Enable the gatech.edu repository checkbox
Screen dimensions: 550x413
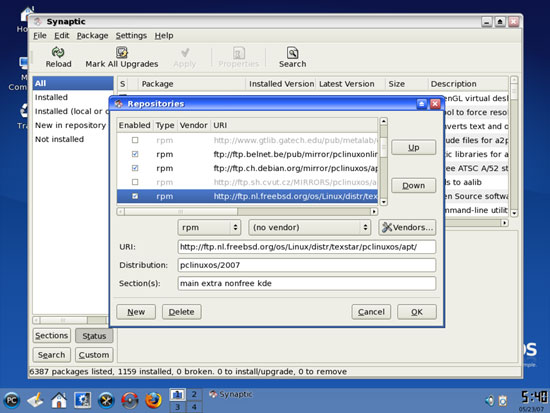click(x=135, y=140)
